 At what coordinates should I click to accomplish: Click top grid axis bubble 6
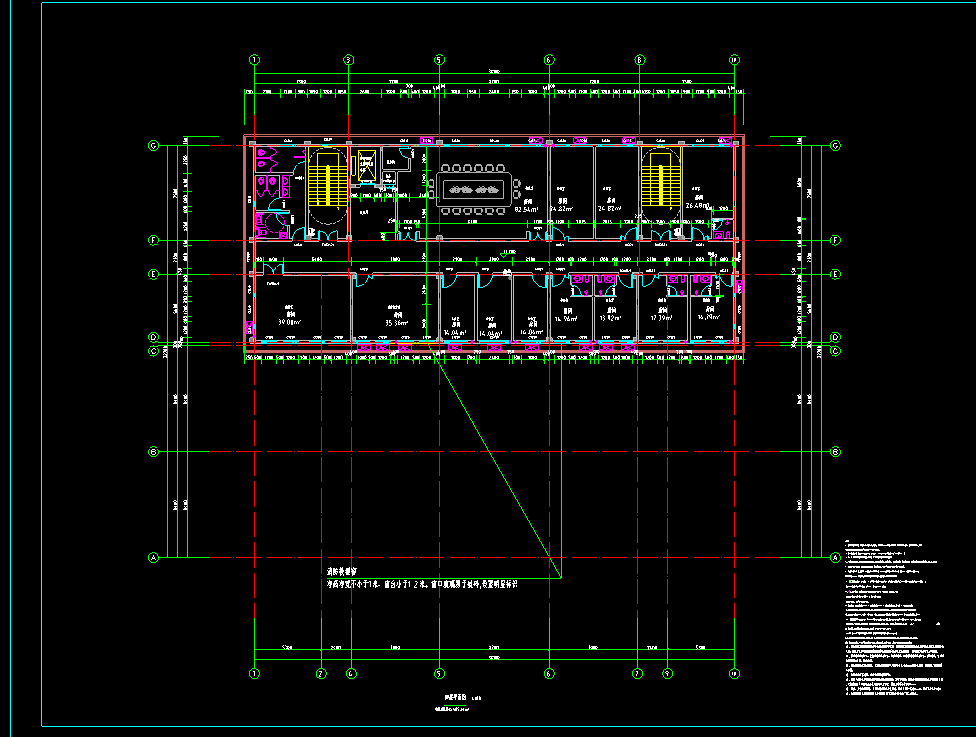point(549,60)
